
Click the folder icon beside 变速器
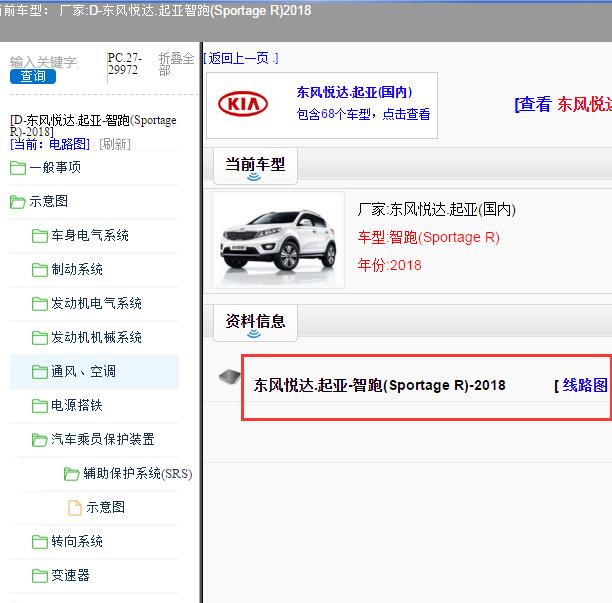click(39, 576)
